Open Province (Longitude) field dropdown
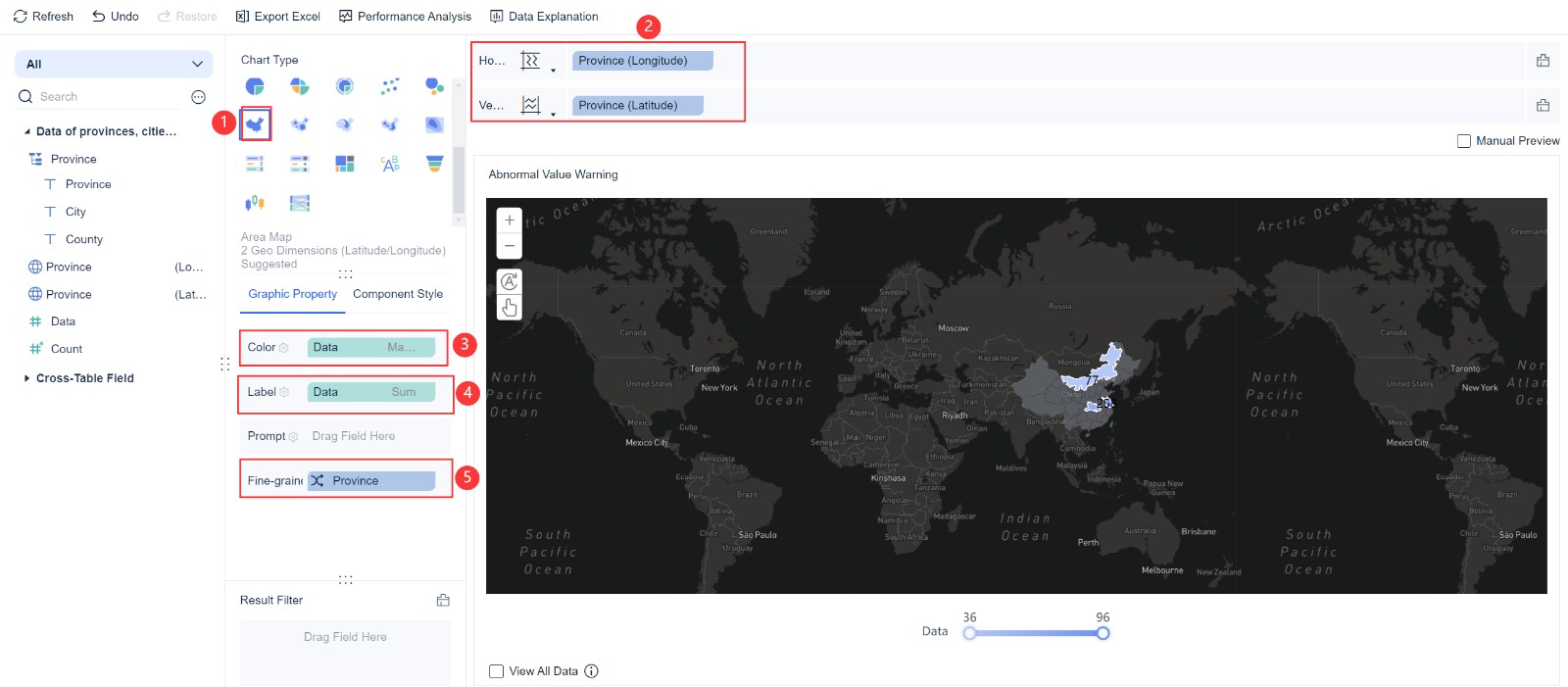Image resolution: width=1568 pixels, height=687 pixels. 643,61
